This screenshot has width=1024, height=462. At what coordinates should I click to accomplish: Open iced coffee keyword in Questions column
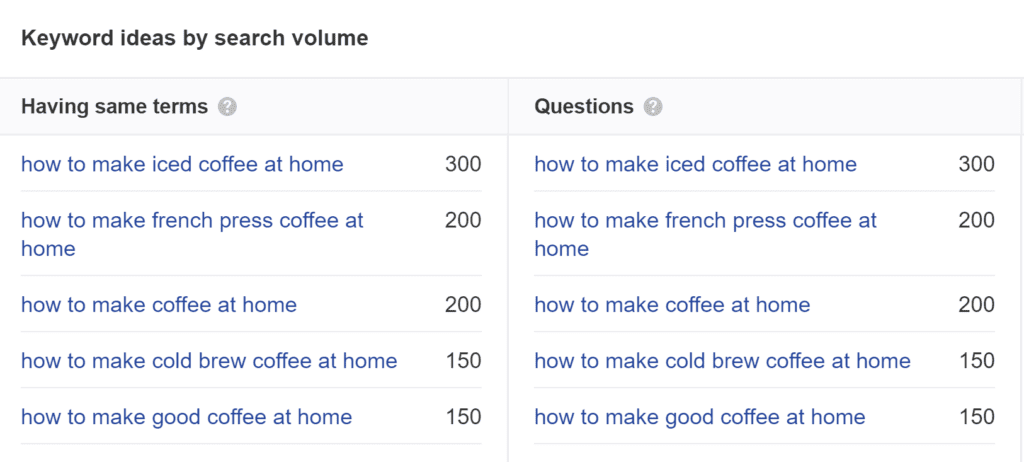[696, 164]
